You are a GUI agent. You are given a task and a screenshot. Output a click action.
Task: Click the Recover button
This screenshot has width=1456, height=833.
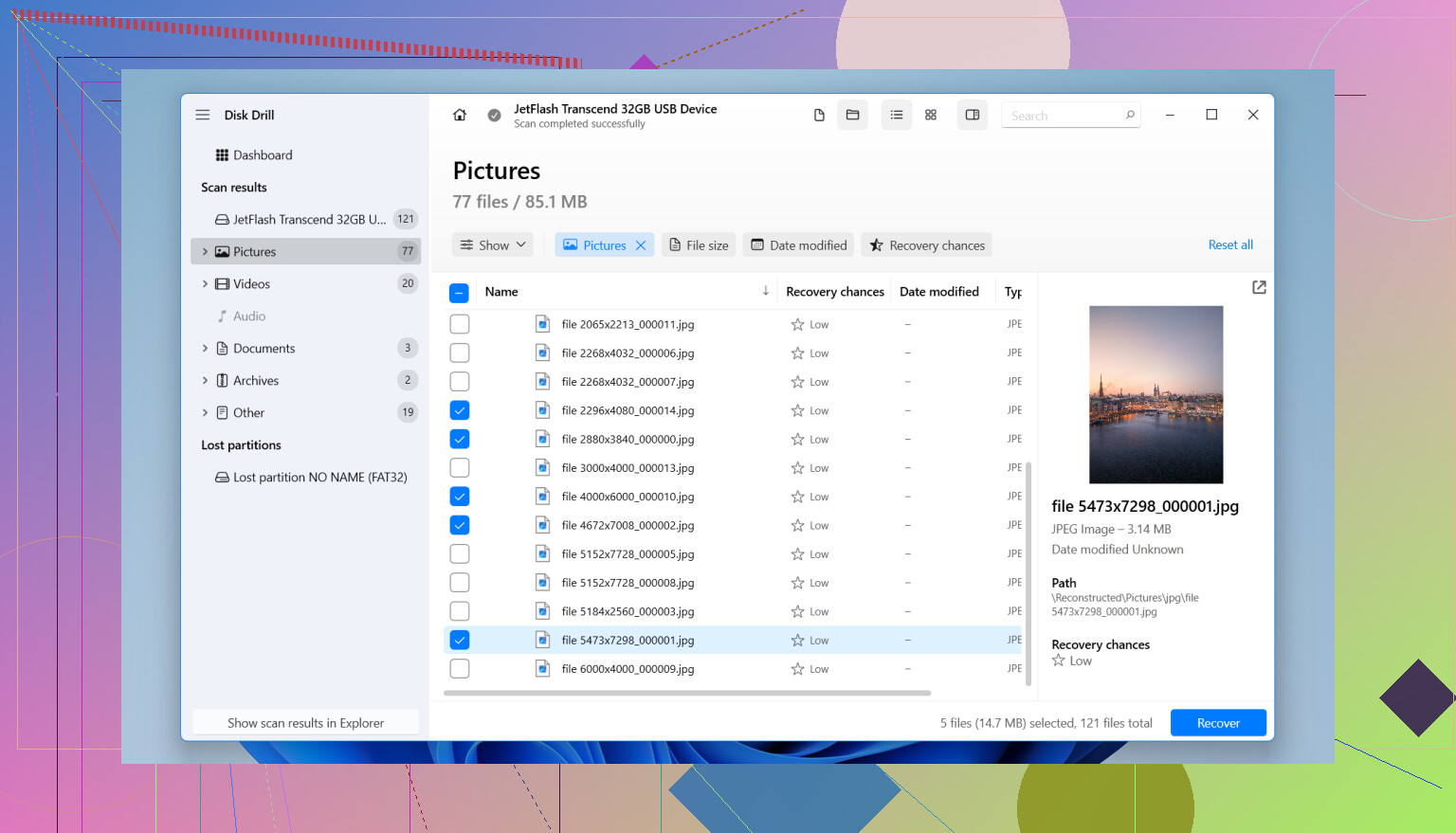[x=1218, y=723]
